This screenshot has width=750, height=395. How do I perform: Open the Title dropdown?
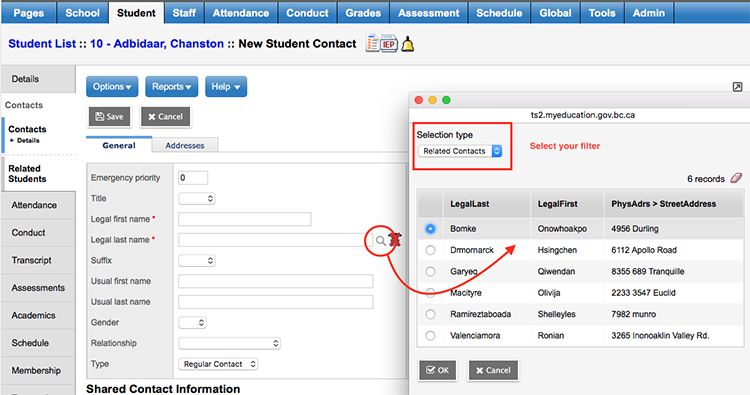[197, 198]
